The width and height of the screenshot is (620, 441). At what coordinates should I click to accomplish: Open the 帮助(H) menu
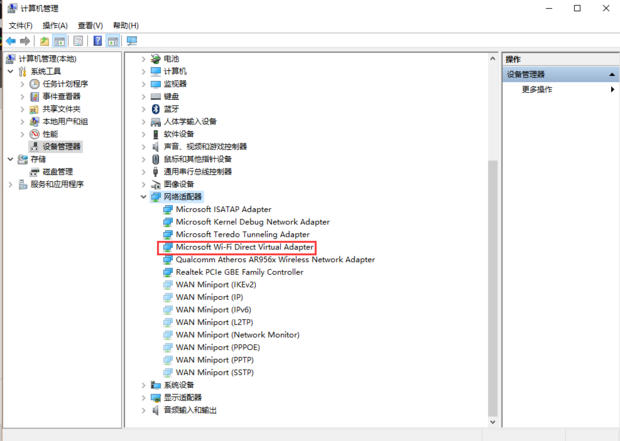point(126,26)
